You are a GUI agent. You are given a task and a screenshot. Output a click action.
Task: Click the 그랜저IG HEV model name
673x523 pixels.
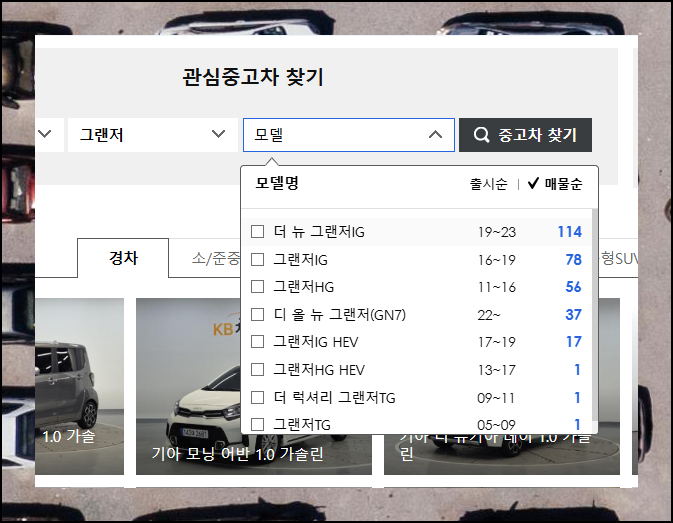coord(316,342)
